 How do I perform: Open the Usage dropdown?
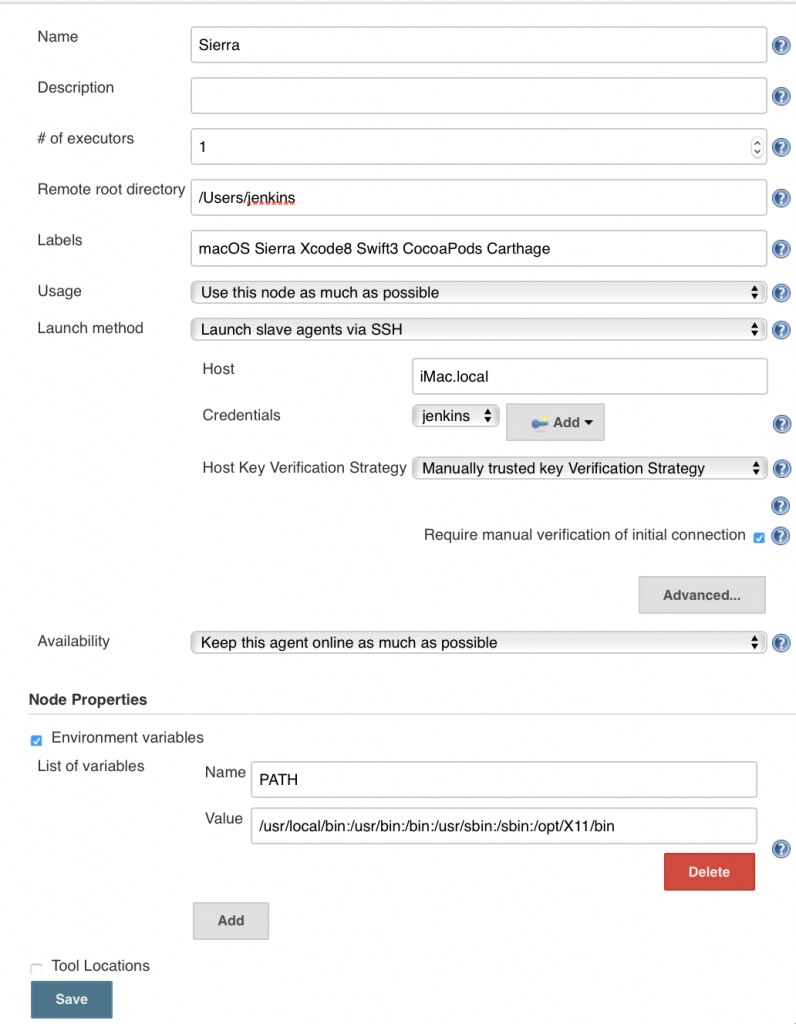tap(478, 292)
